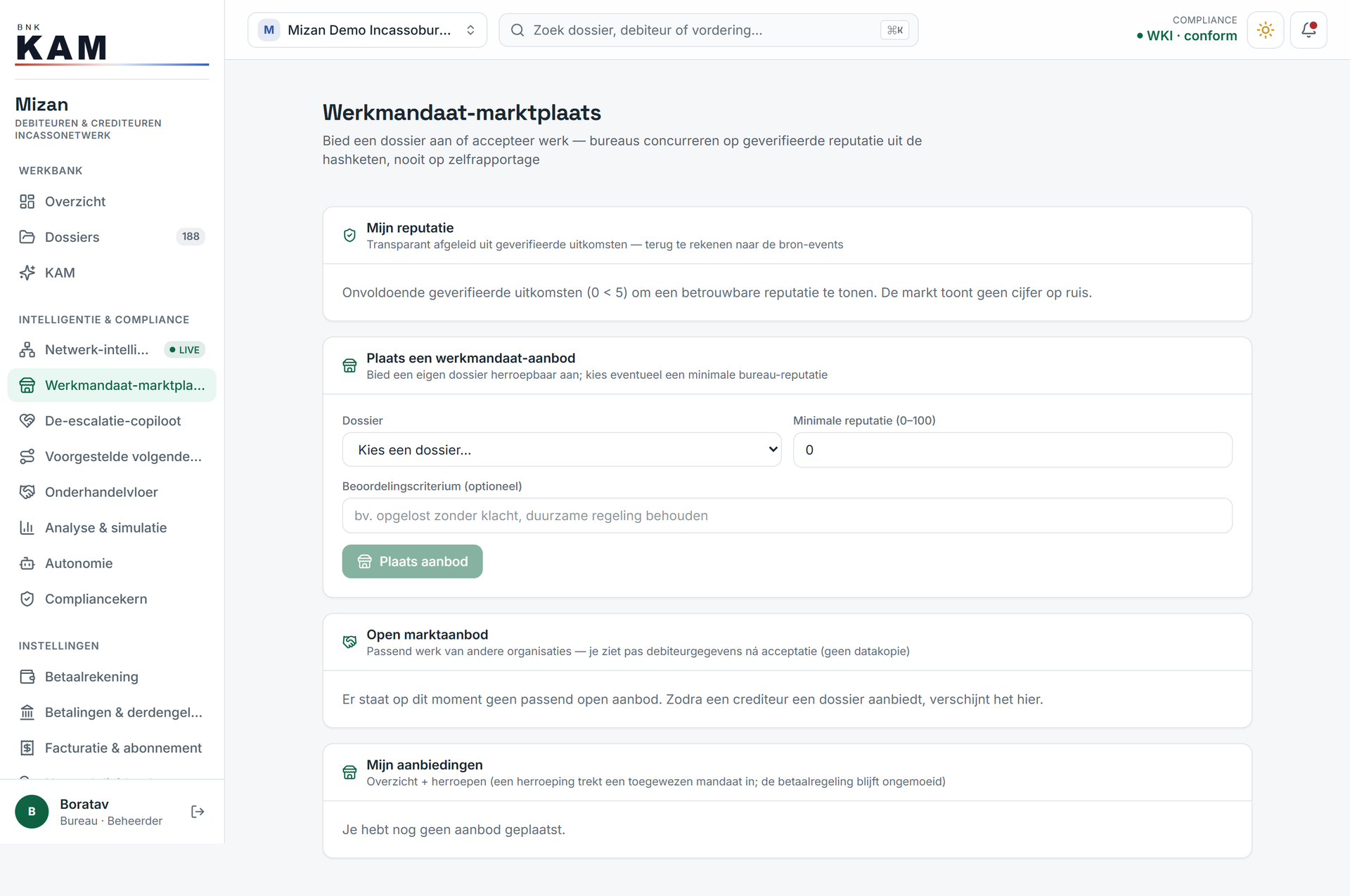This screenshot has height=896, width=1350.
Task: Click the Autonomie robot icon
Action: click(x=27, y=563)
